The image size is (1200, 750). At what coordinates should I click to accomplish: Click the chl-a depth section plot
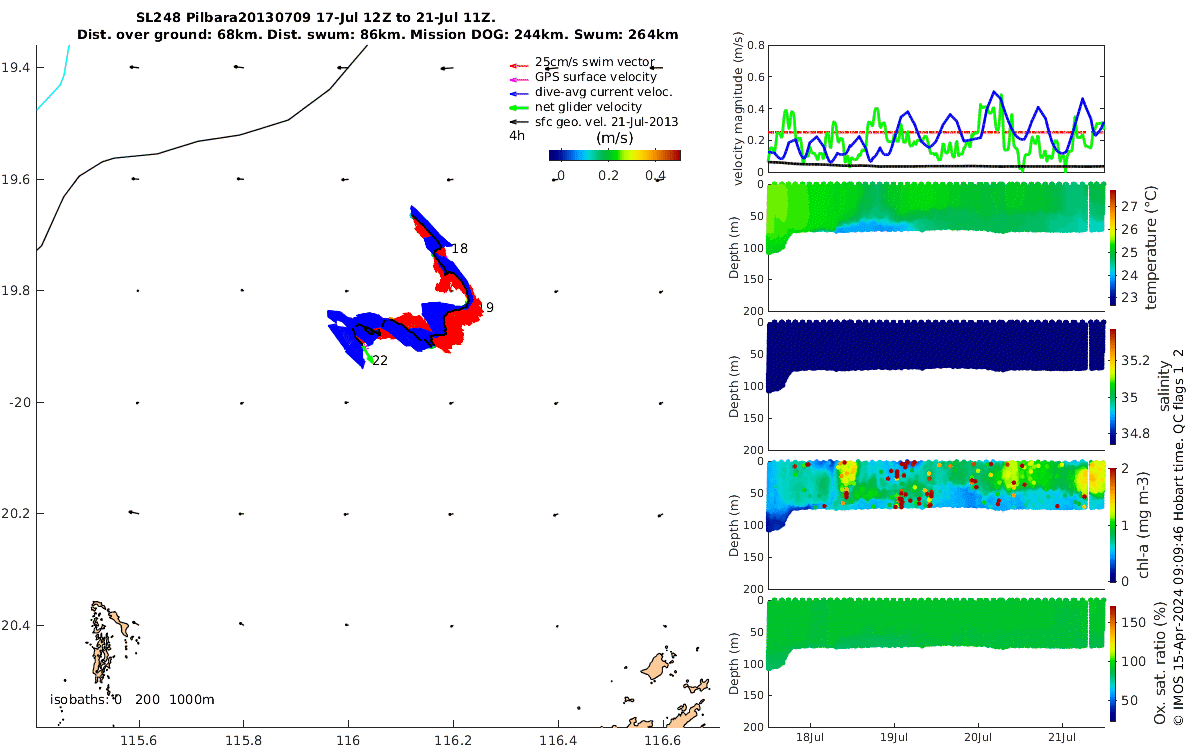pos(935,524)
